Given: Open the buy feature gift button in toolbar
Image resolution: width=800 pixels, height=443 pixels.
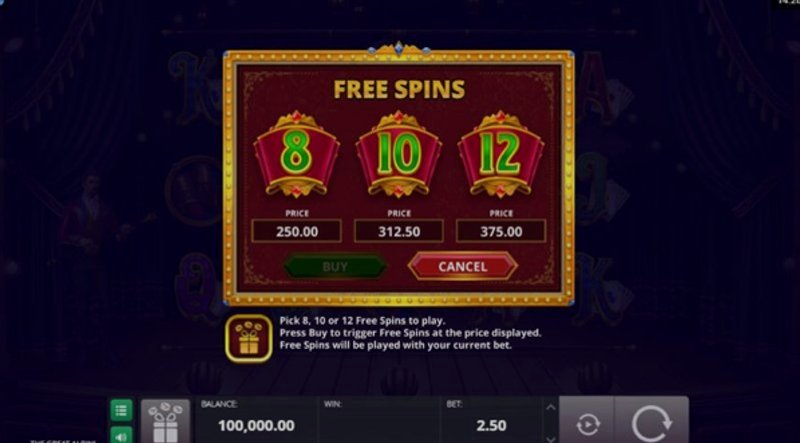Looking at the screenshot, I should 165,422.
